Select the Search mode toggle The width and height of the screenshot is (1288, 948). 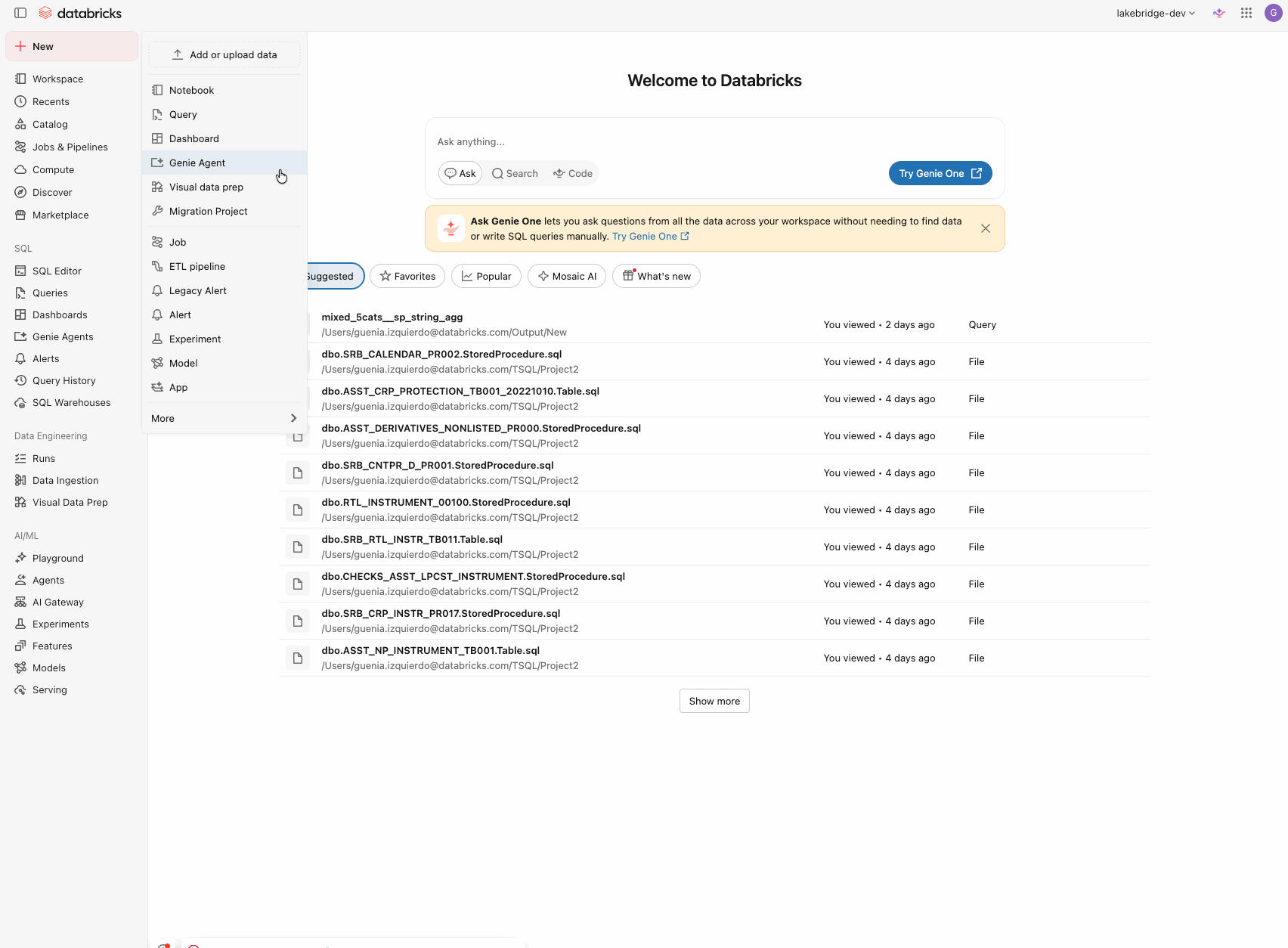coord(515,173)
